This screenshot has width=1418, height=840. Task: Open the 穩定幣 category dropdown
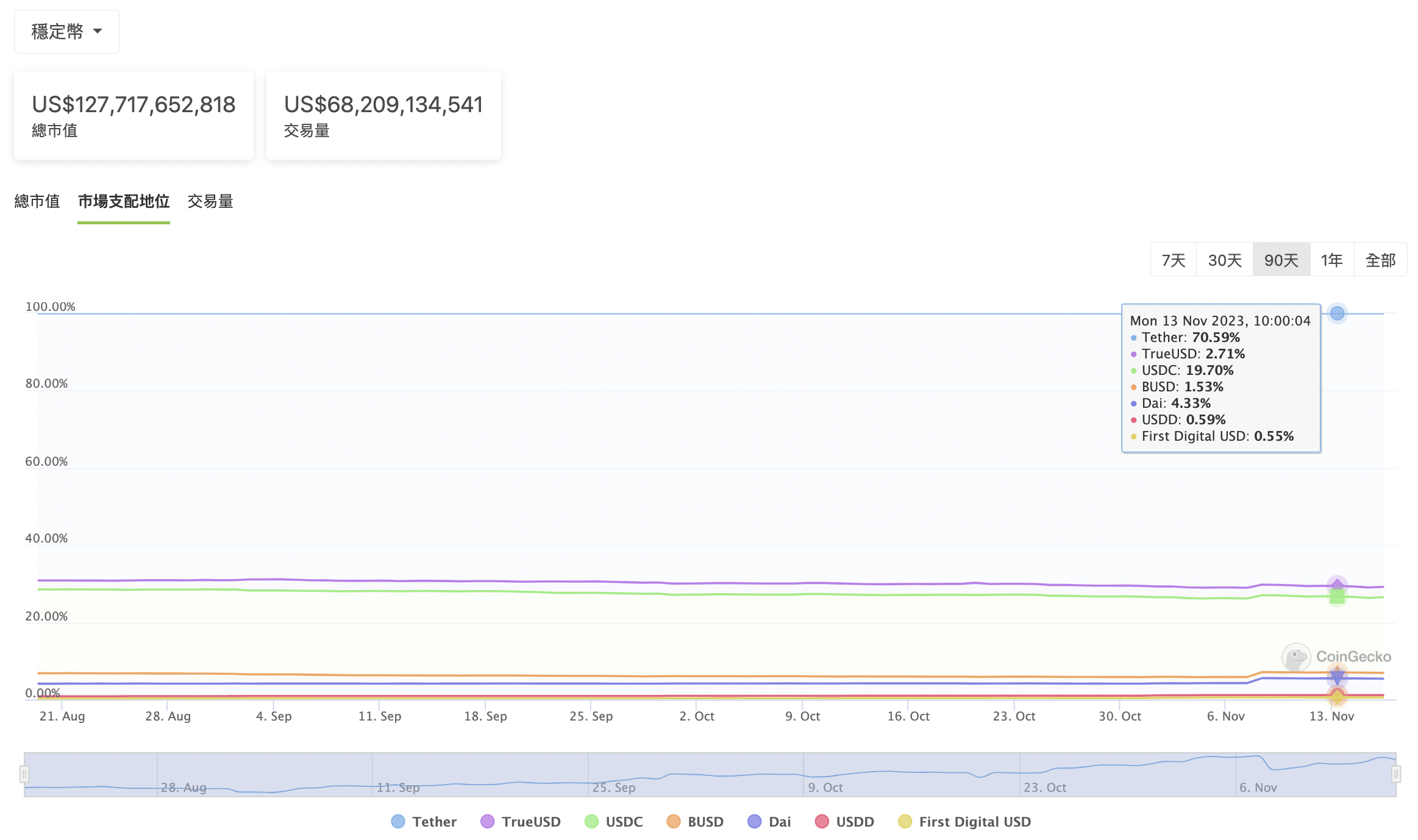pyautogui.click(x=66, y=32)
